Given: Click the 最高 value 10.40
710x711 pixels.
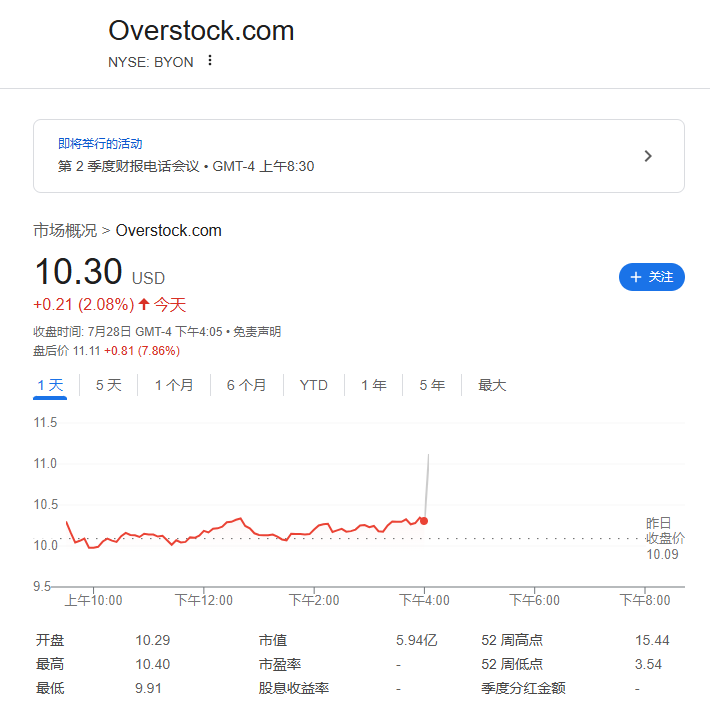Looking at the screenshot, I should pos(153,664).
